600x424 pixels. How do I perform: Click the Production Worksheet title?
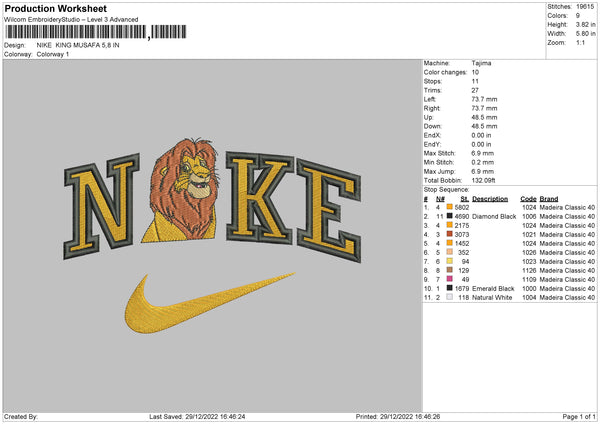coord(55,8)
